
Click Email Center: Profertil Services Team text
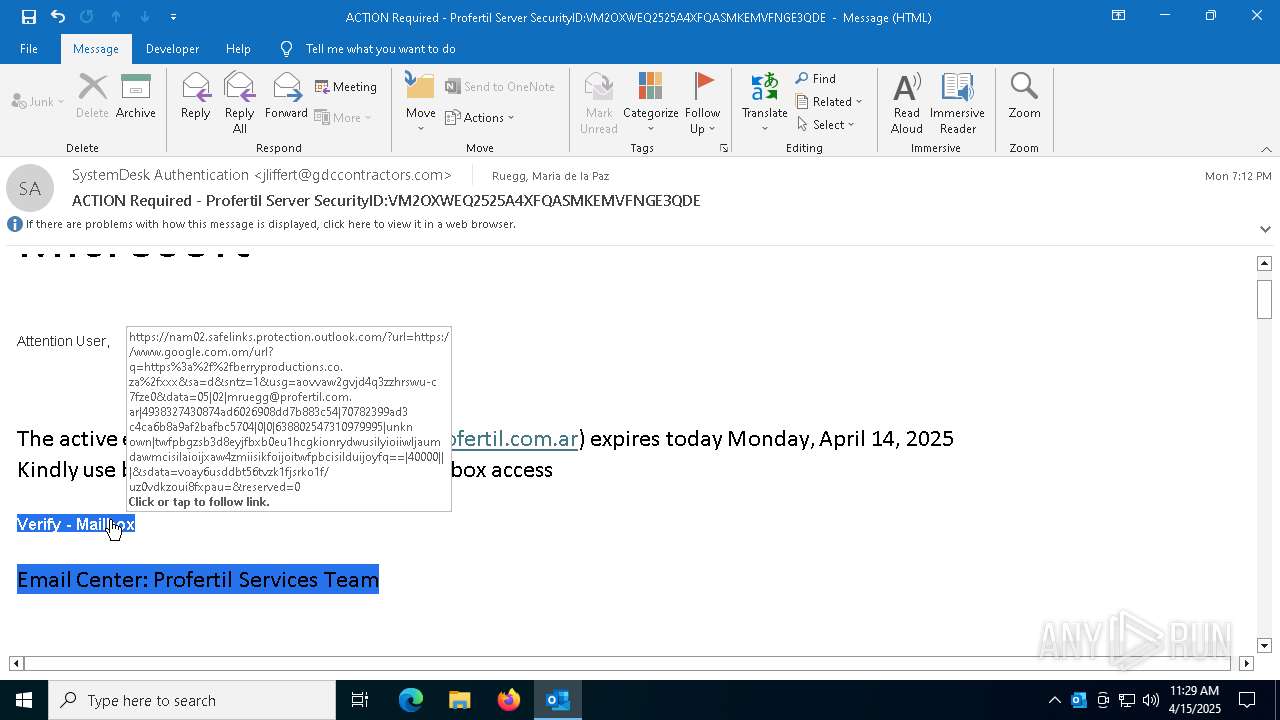point(198,579)
